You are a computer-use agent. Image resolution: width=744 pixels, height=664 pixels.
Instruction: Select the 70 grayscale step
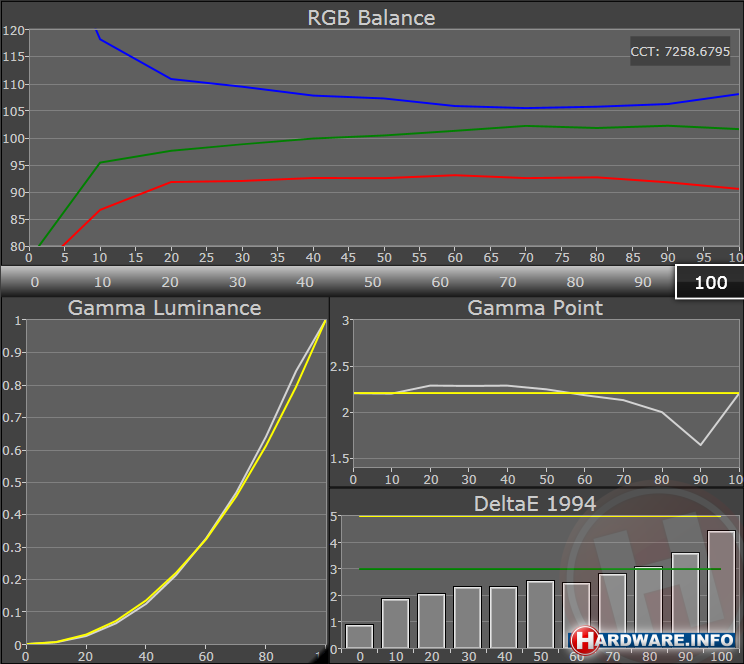coord(508,282)
